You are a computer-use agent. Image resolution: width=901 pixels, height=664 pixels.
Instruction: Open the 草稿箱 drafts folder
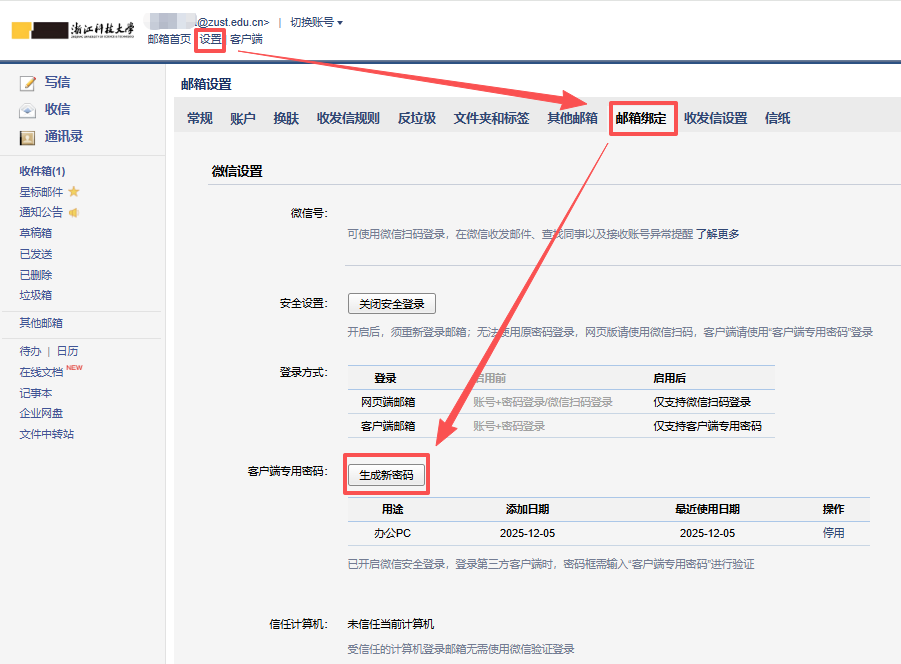[x=36, y=233]
